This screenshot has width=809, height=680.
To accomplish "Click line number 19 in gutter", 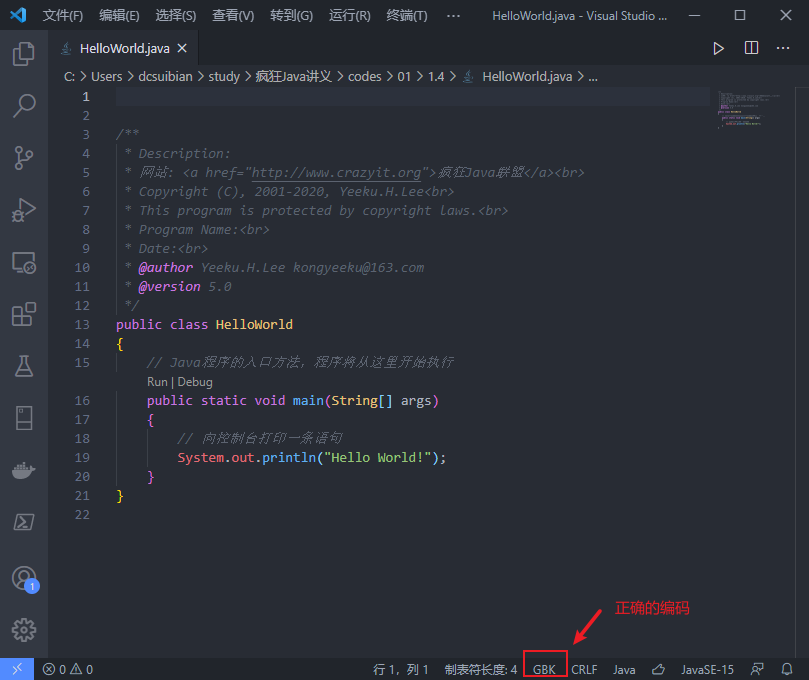I will 82,458.
